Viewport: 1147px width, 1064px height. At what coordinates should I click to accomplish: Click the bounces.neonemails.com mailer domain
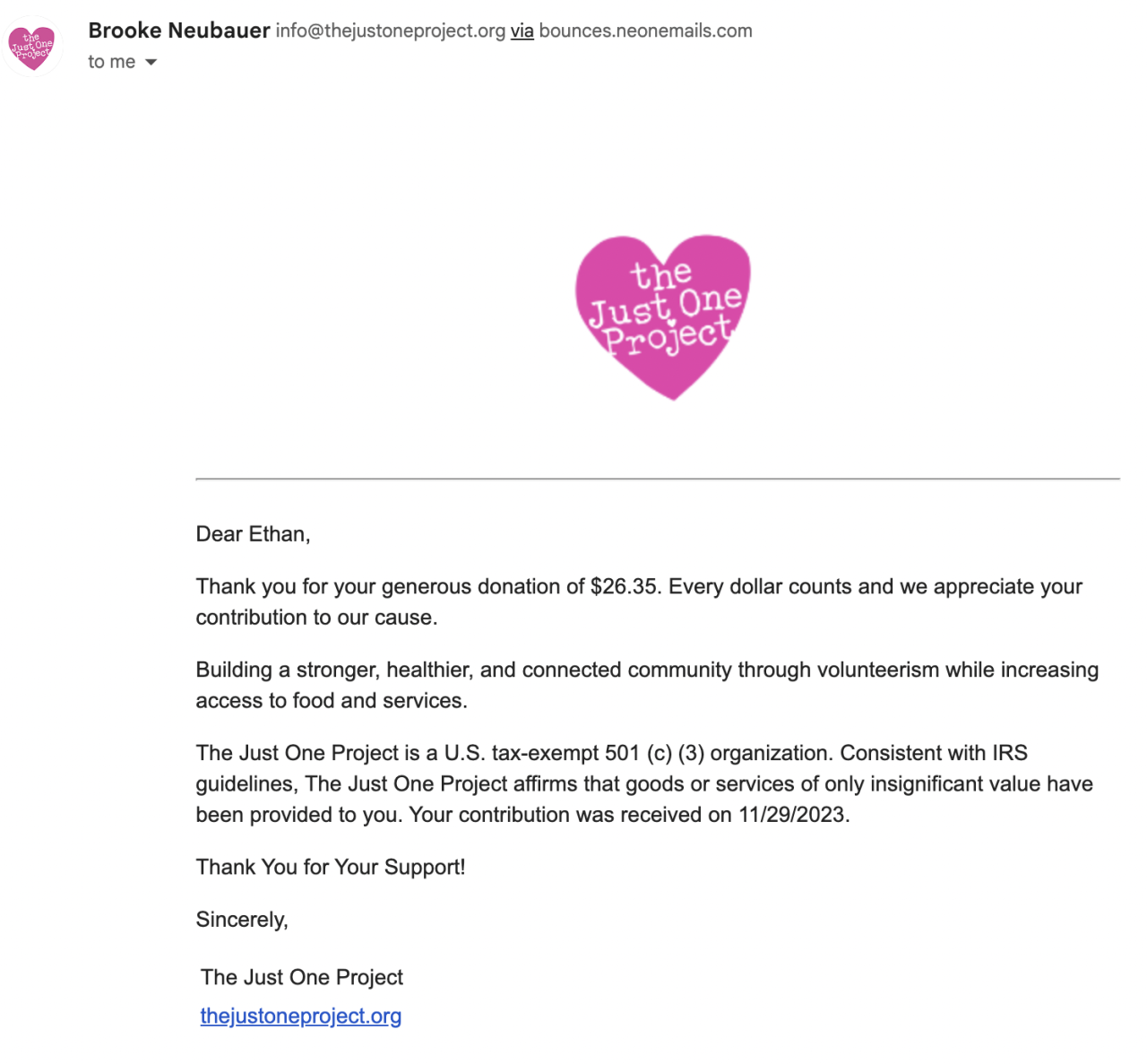(645, 30)
